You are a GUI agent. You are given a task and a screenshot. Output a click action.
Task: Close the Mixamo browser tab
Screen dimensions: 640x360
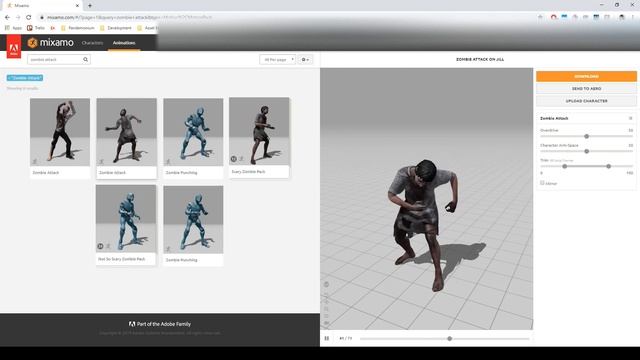(x=77, y=6)
